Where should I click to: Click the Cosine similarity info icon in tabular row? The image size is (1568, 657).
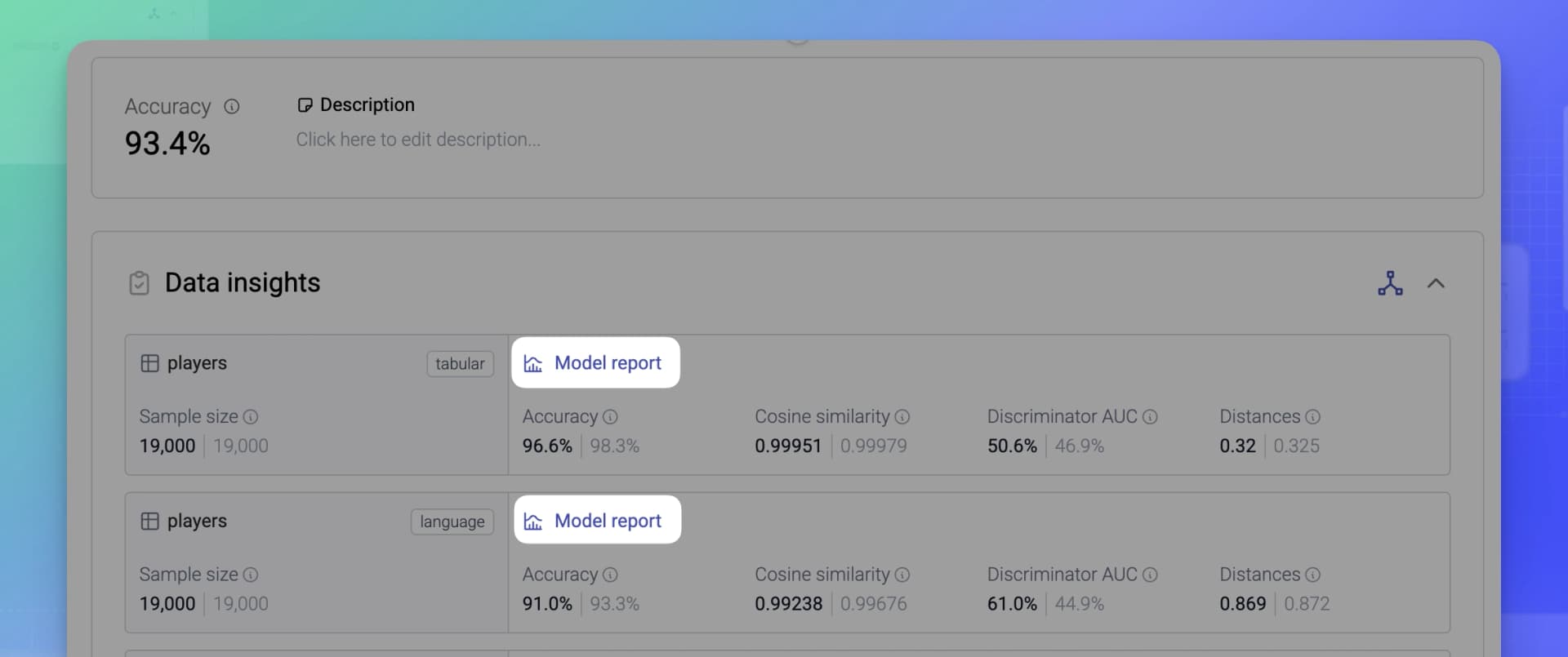[x=903, y=417]
